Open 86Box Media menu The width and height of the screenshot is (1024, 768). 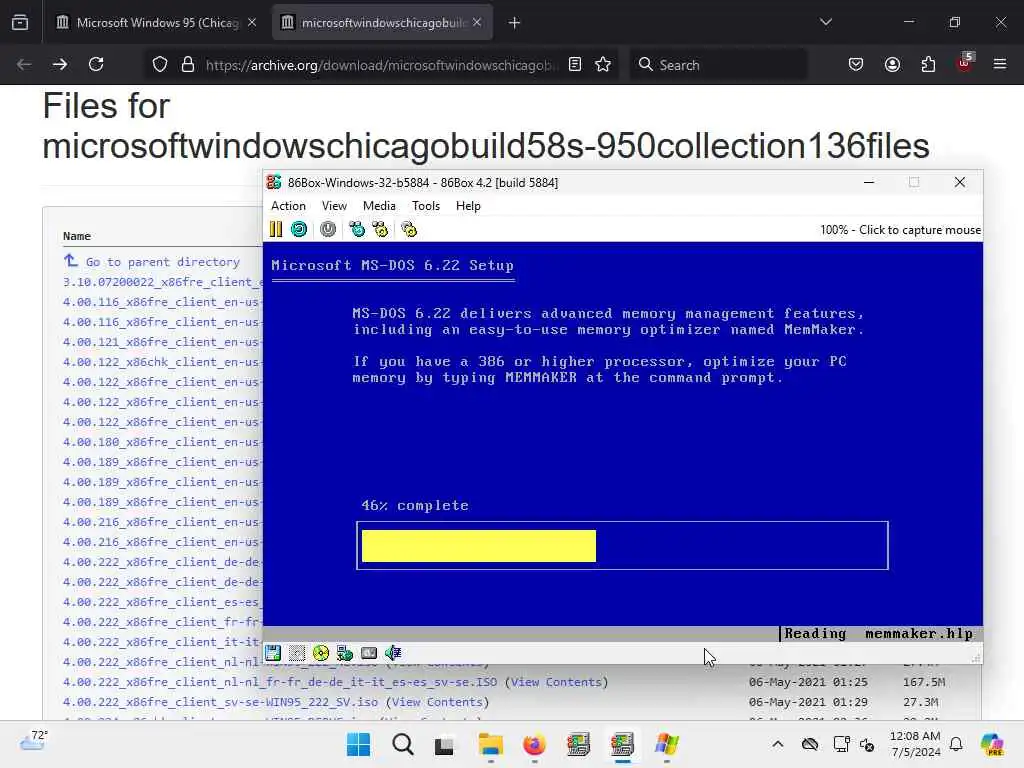pos(379,206)
